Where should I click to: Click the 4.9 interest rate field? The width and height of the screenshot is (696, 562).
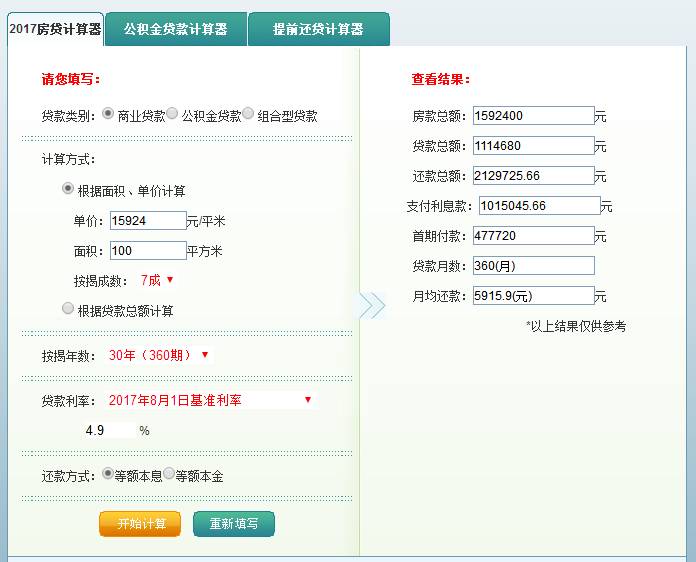pos(110,430)
